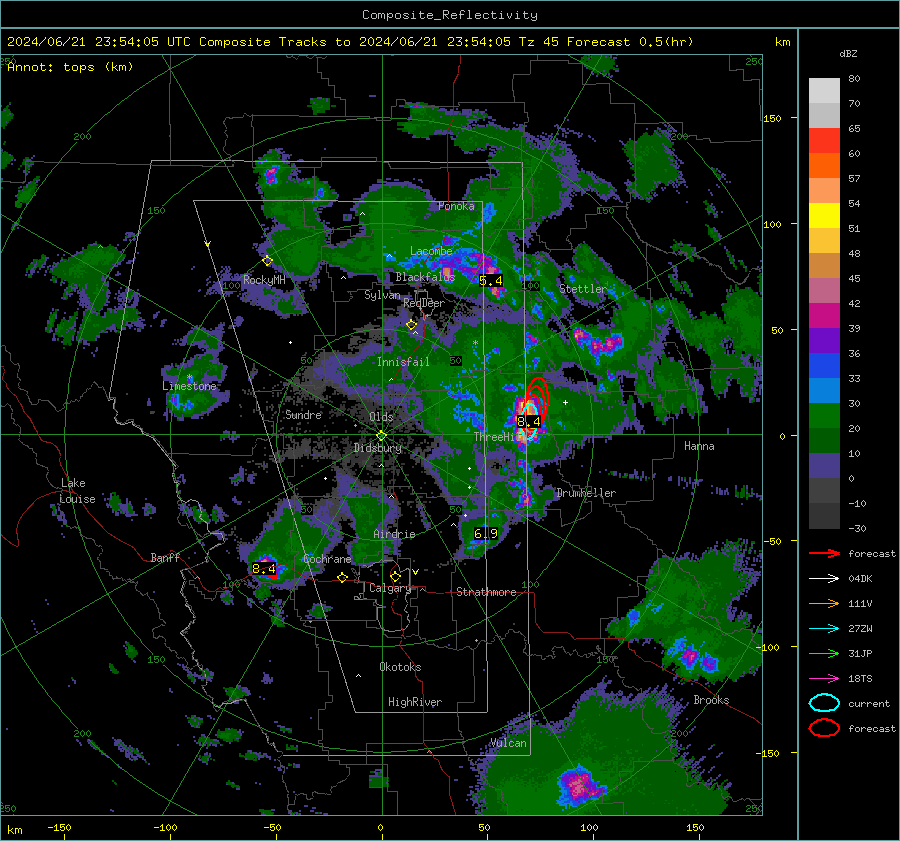The width and height of the screenshot is (900, 841).
Task: Click the RockyMH label
Action: [264, 280]
